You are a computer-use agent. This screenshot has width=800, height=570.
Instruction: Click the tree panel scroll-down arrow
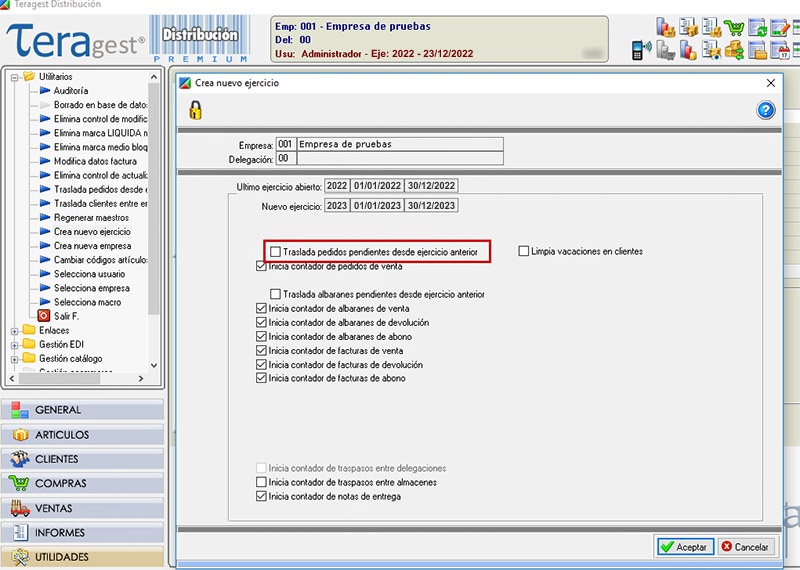(154, 365)
